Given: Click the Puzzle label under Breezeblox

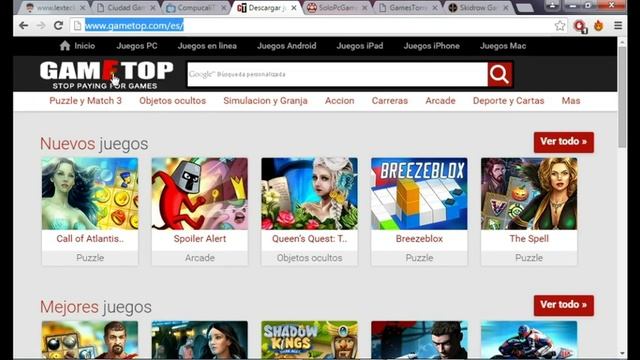Looking at the screenshot, I should point(419,258).
